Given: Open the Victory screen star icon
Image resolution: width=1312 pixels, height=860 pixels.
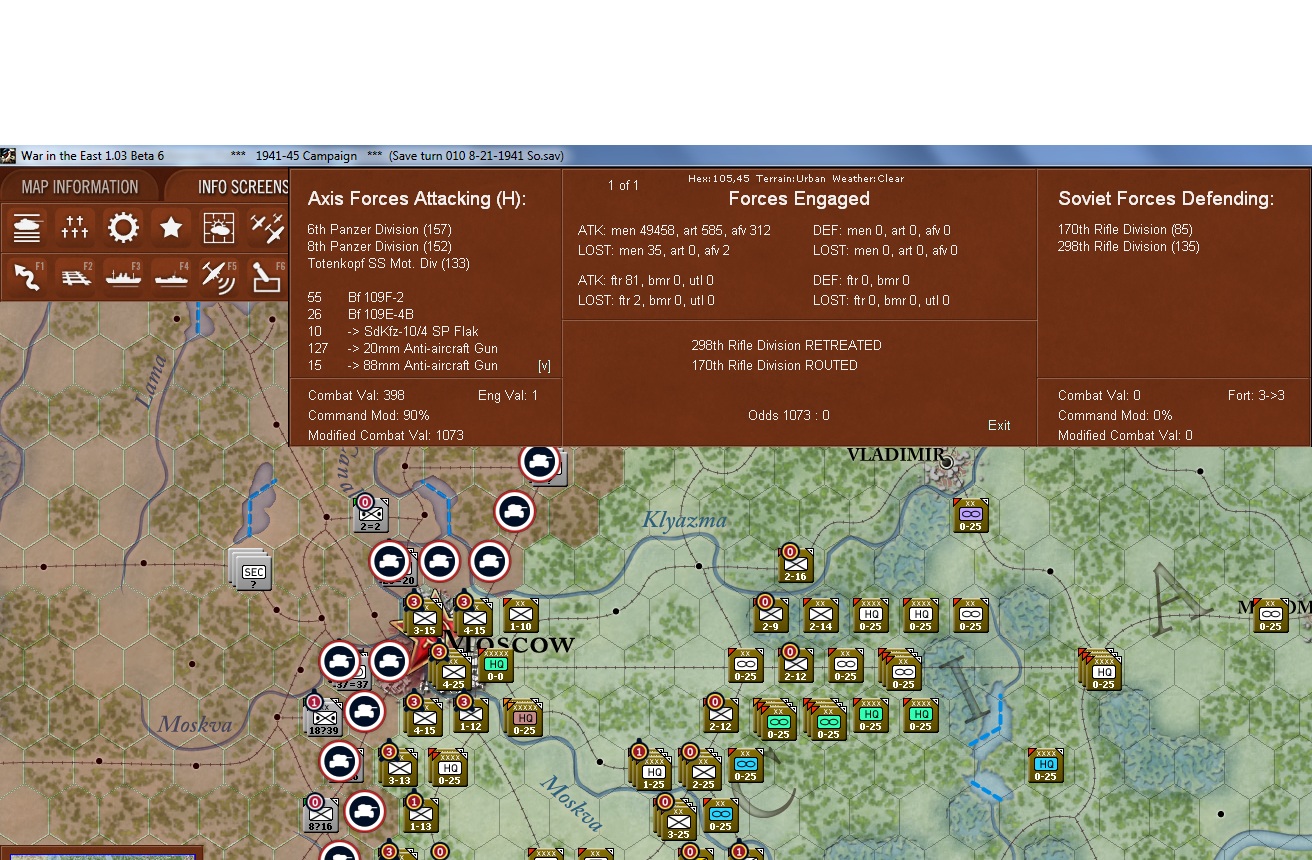Looking at the screenshot, I should coord(171,228).
